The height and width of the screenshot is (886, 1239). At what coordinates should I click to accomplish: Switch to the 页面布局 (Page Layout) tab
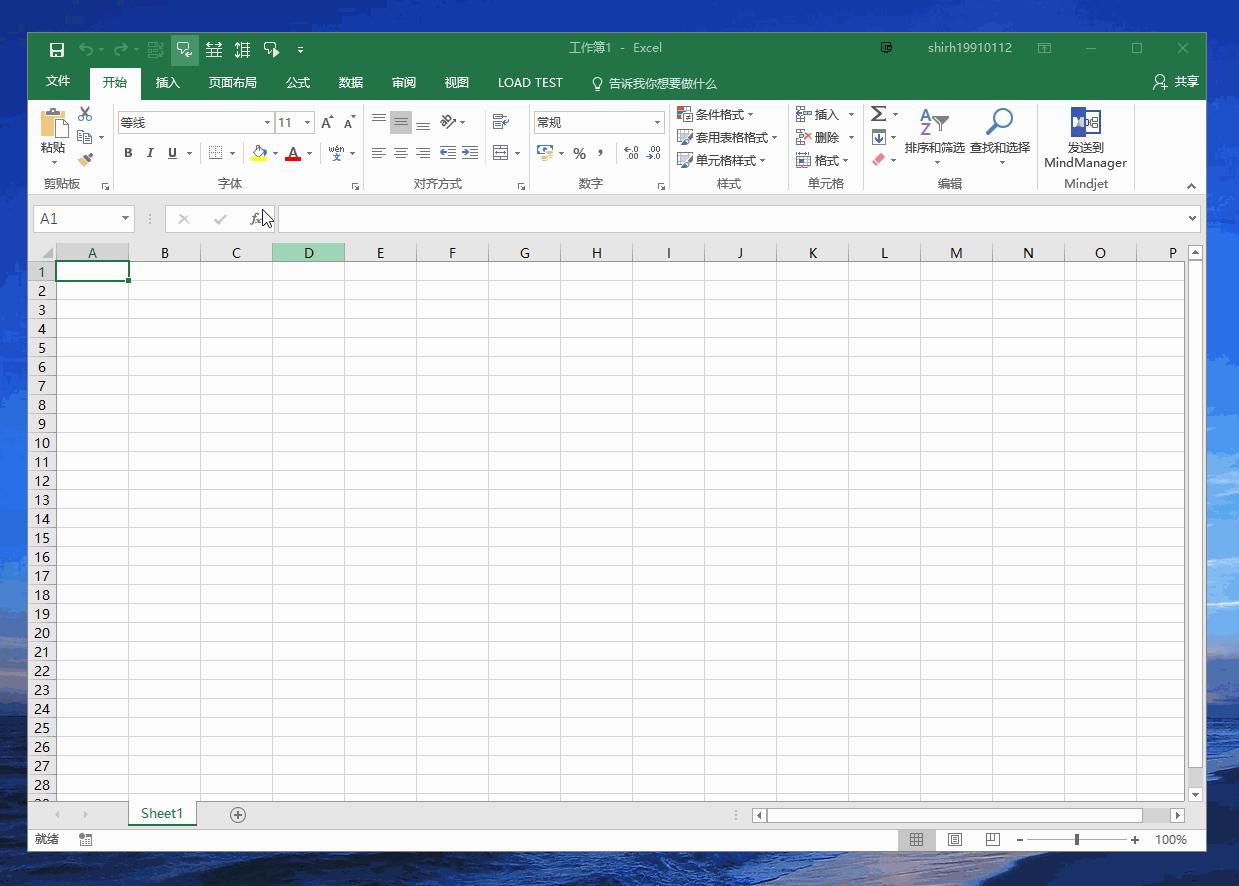[x=233, y=83]
